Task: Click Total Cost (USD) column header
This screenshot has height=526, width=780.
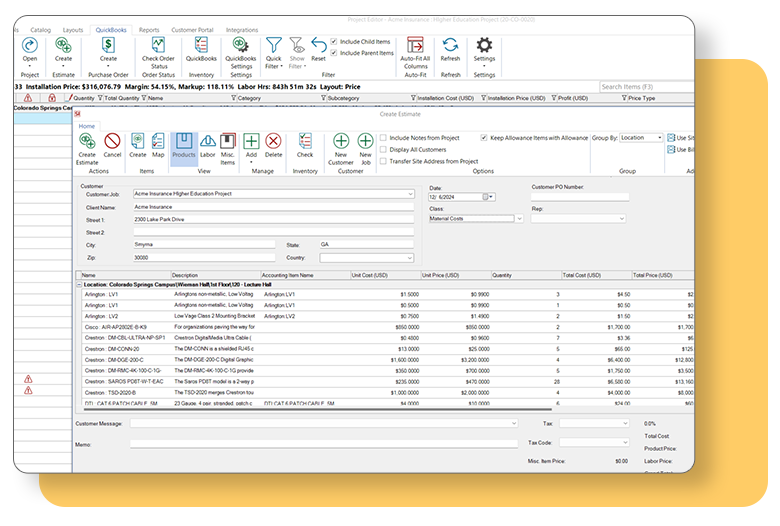Action: tap(596, 275)
